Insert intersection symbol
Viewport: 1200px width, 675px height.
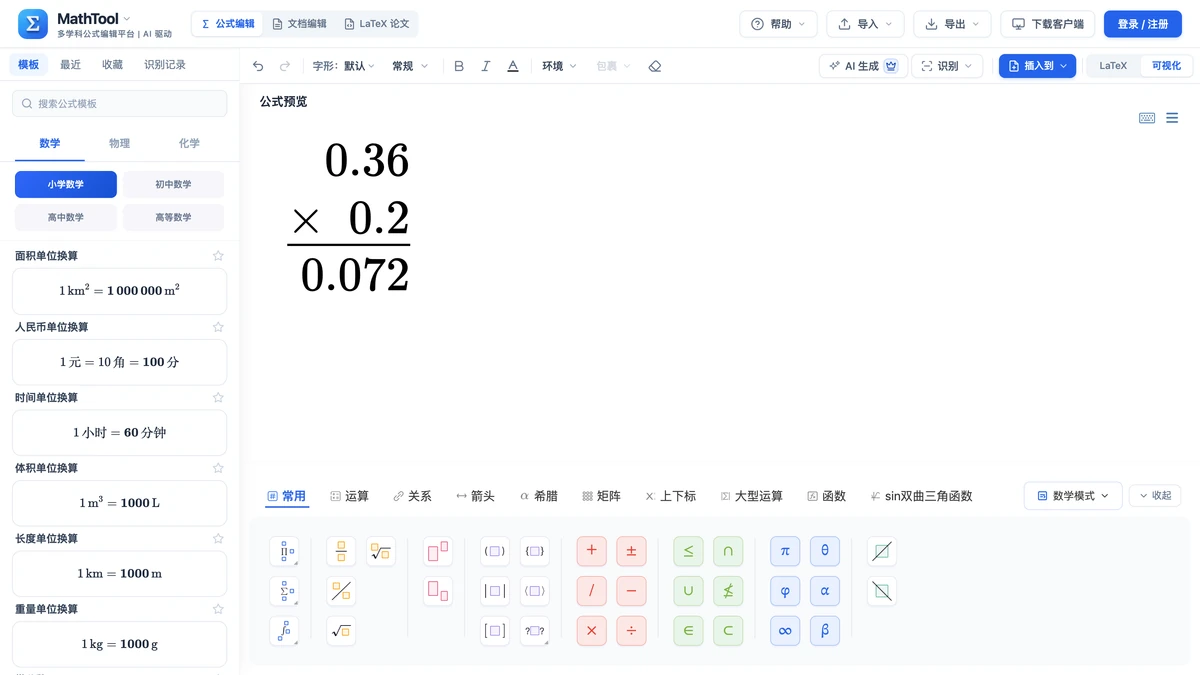(728, 551)
